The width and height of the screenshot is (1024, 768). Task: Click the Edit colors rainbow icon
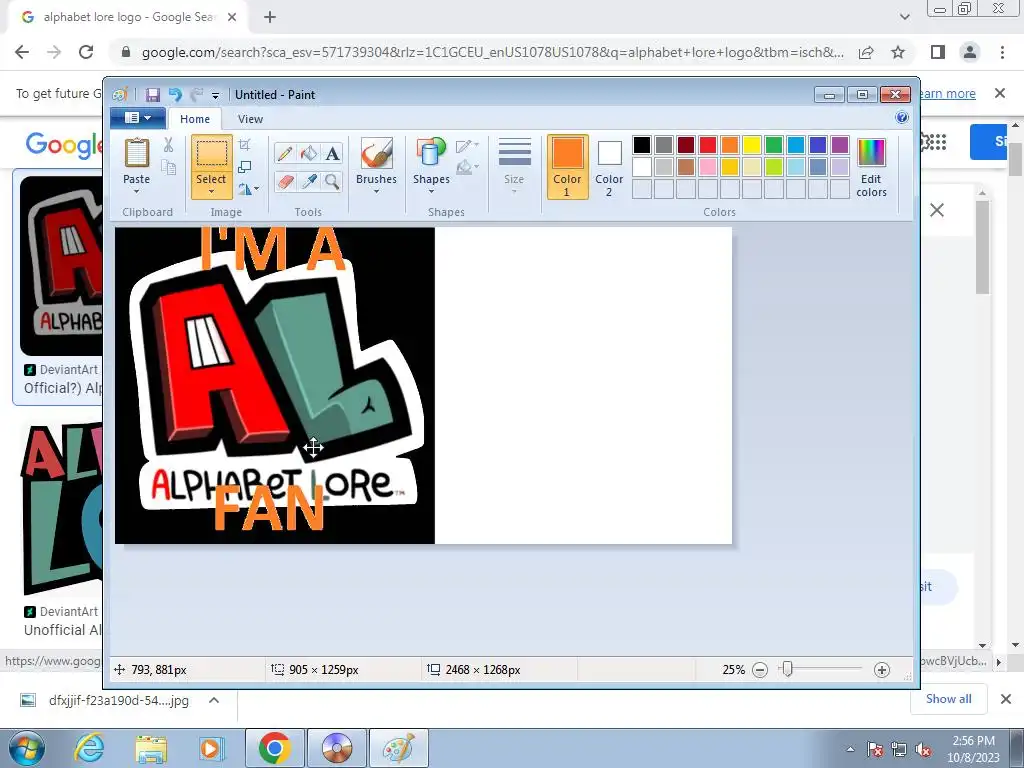tap(871, 153)
